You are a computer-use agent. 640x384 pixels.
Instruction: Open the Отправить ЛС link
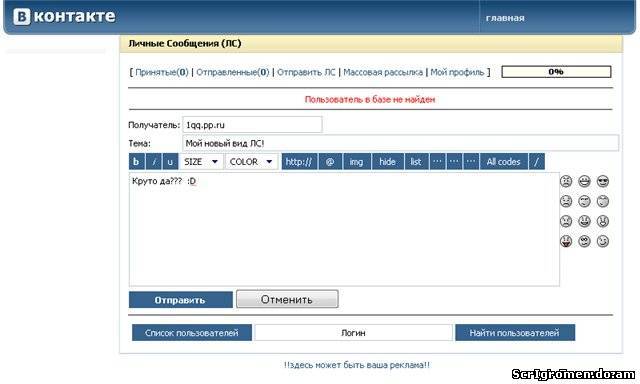point(306,72)
